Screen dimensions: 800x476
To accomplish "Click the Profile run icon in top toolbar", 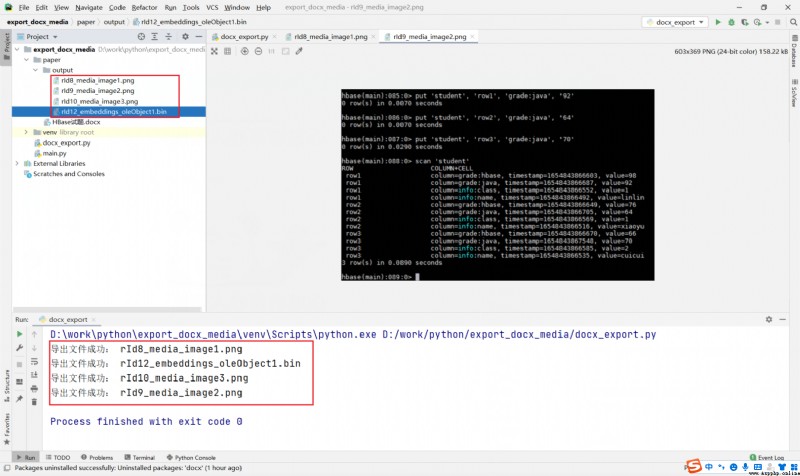I will point(757,22).
